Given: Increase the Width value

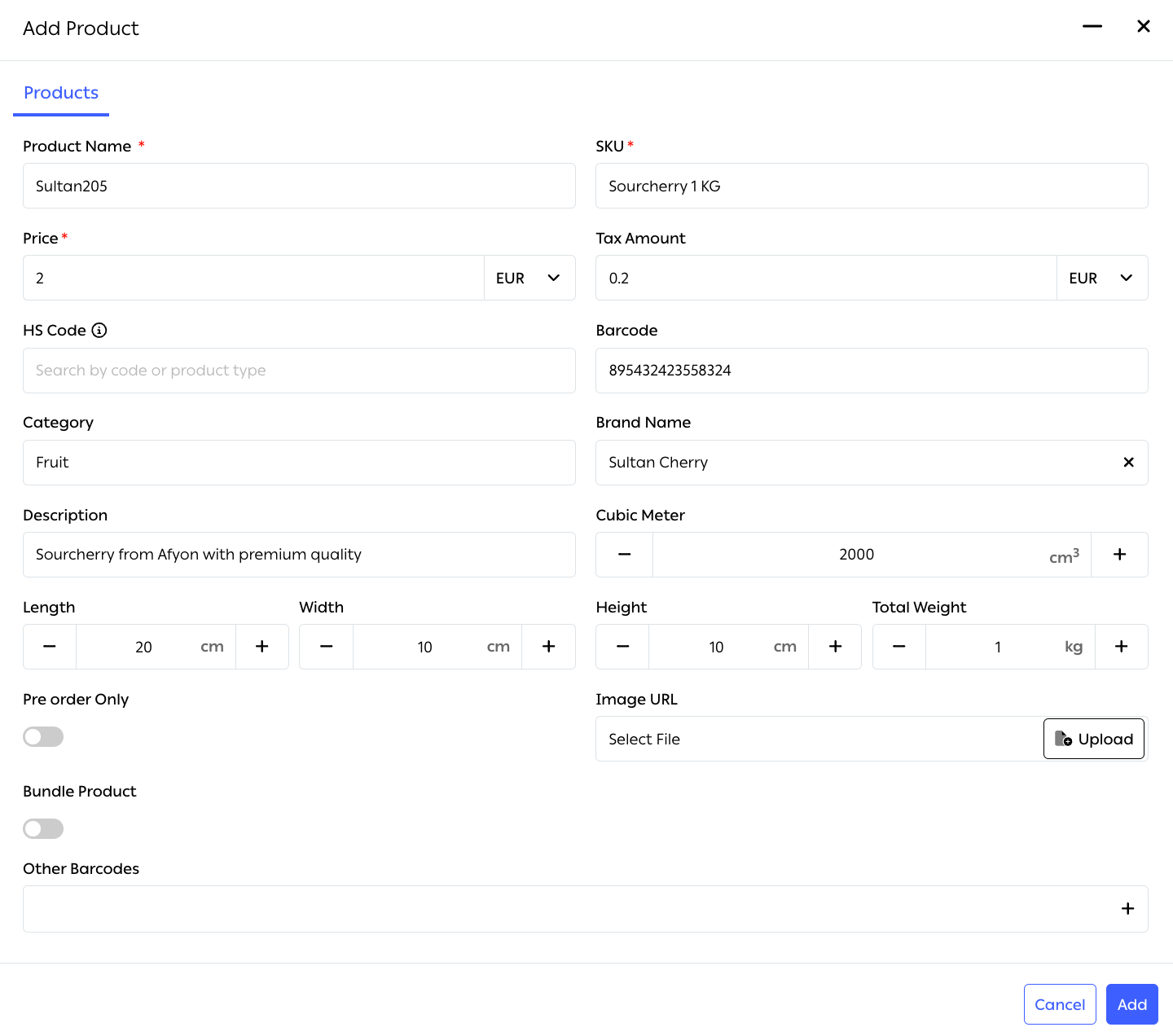Looking at the screenshot, I should click(x=549, y=647).
